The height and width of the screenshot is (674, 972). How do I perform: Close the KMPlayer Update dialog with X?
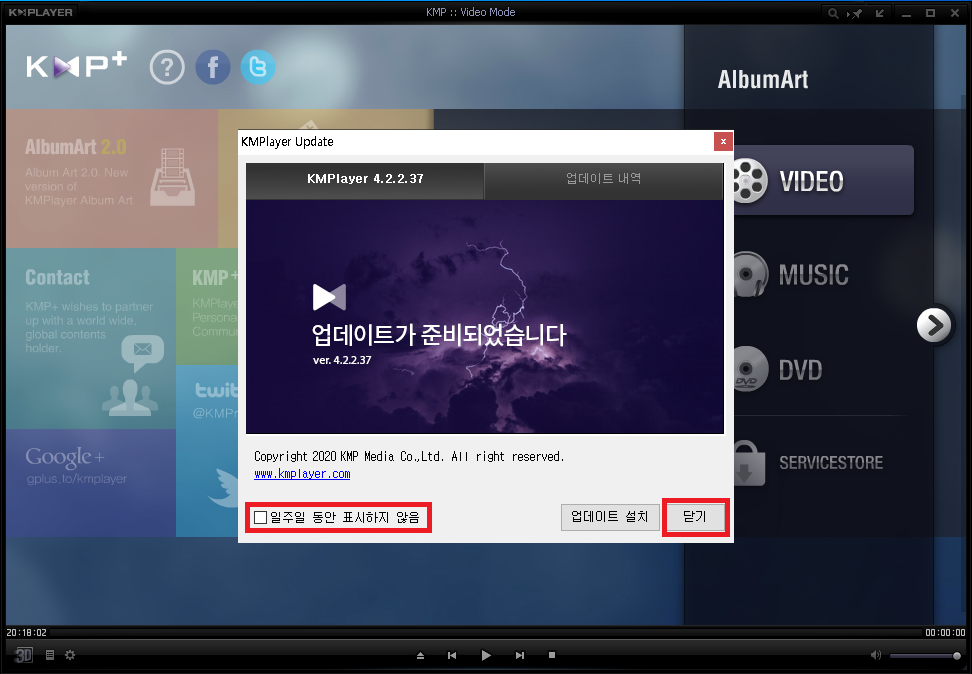tap(723, 142)
